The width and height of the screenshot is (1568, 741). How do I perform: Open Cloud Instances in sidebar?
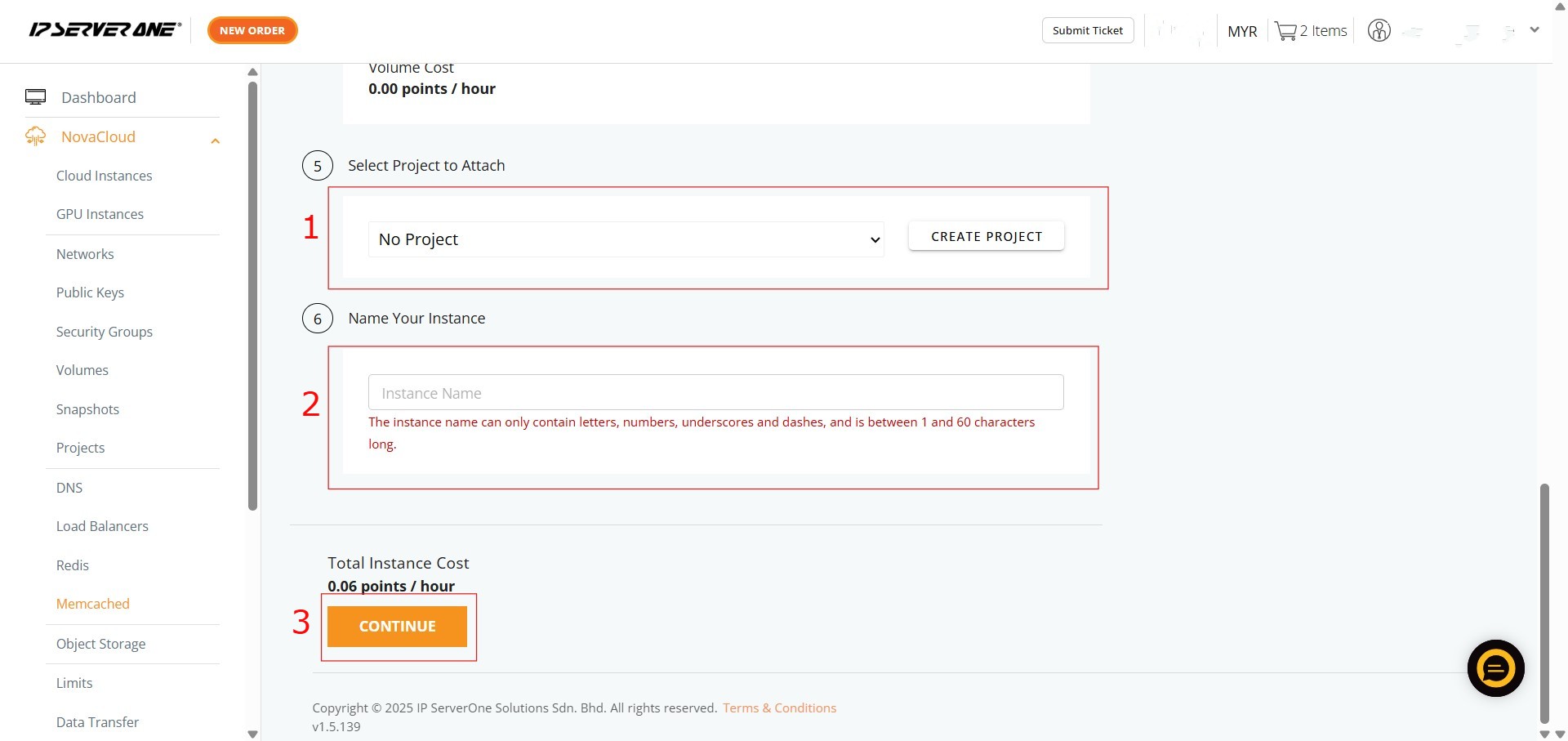coord(104,176)
